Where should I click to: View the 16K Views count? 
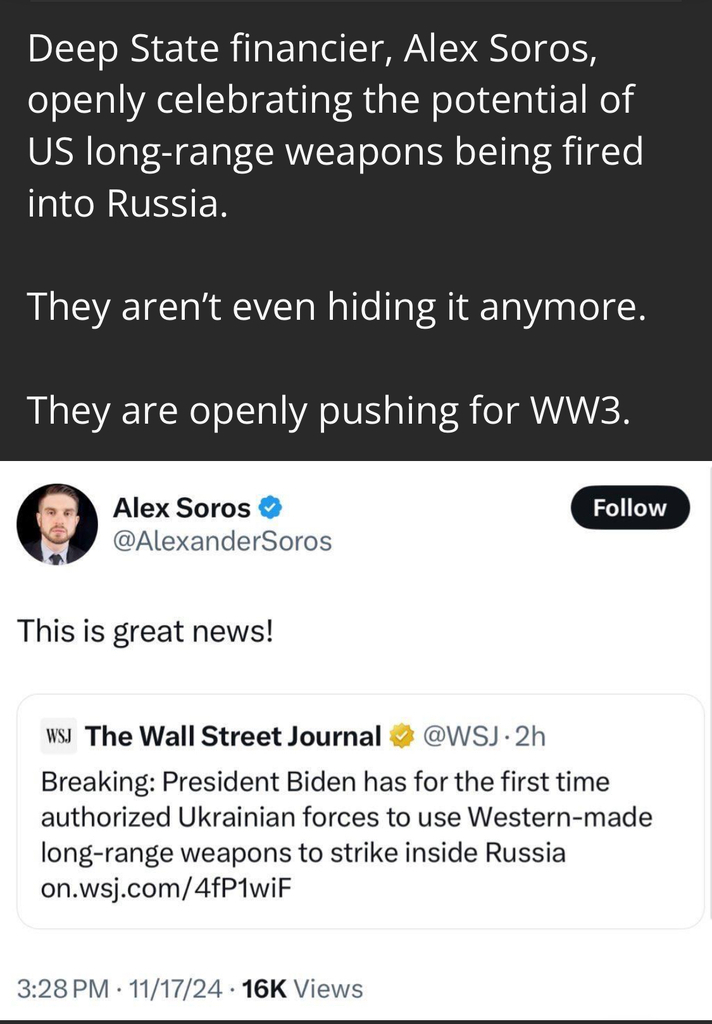click(302, 989)
